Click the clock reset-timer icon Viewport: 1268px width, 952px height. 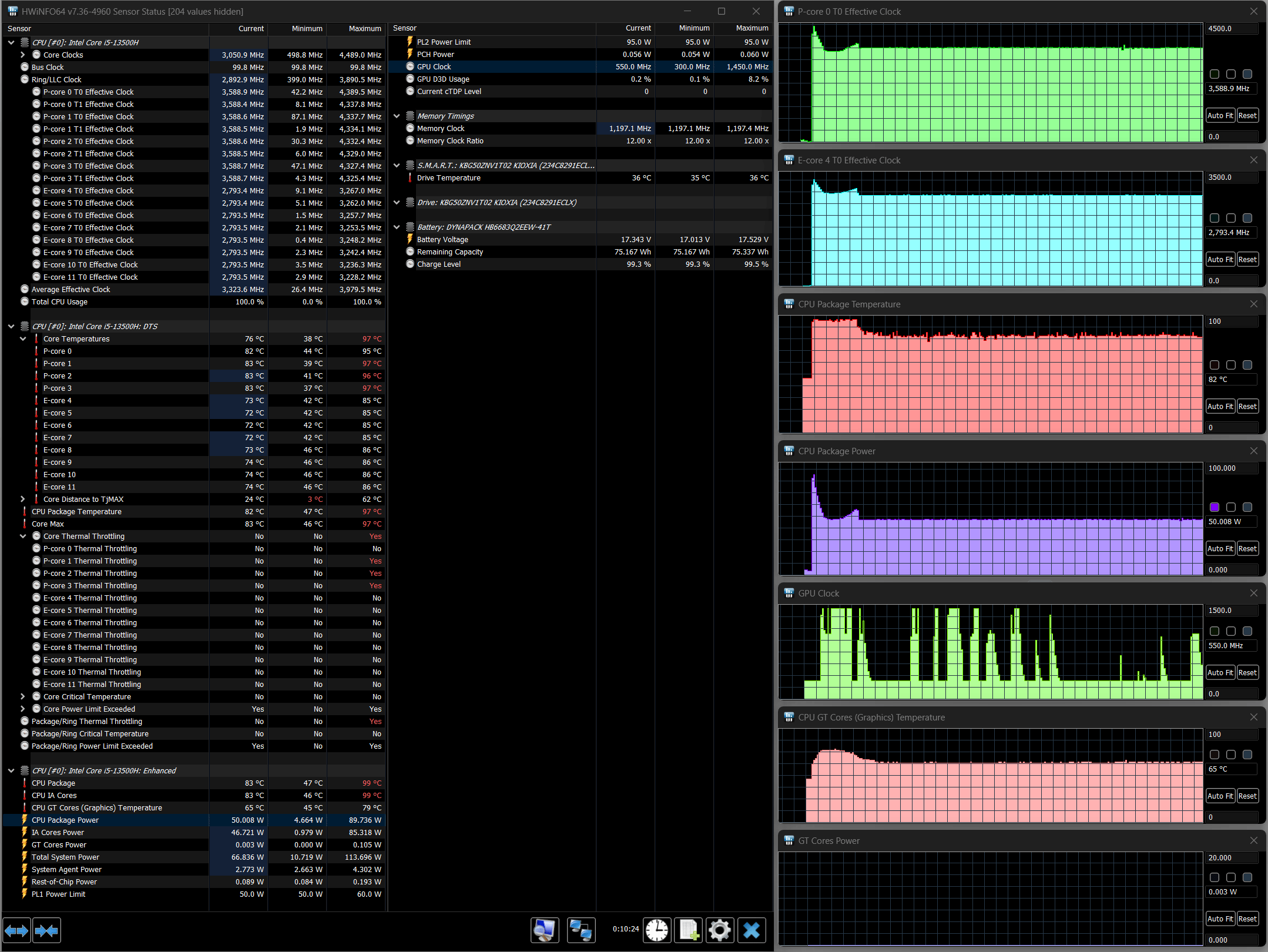click(x=656, y=930)
